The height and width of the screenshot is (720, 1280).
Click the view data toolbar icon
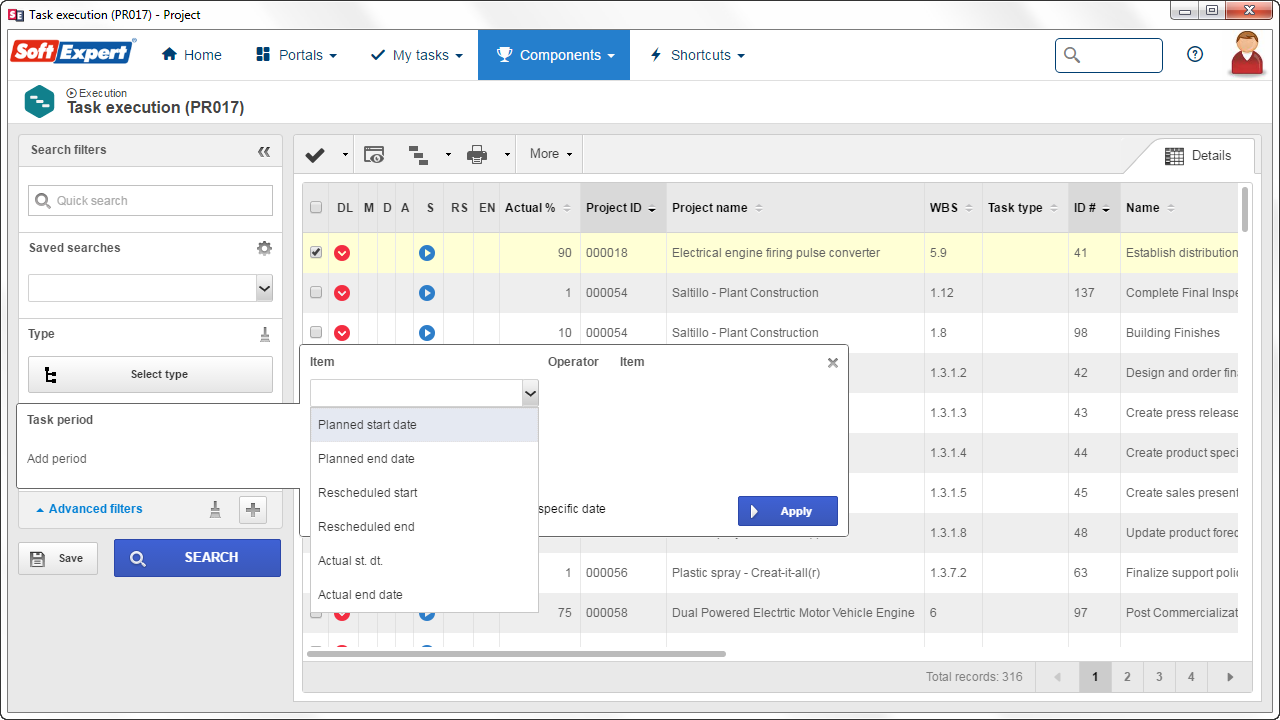point(374,154)
